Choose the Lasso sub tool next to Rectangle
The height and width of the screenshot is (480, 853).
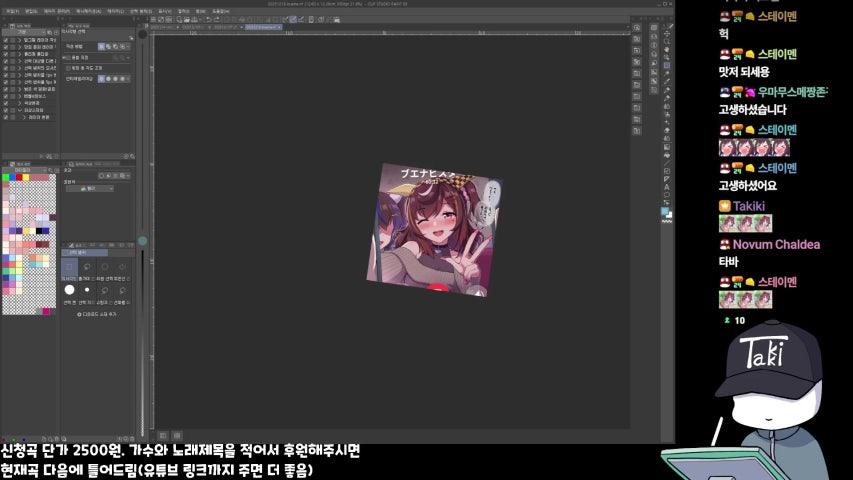click(x=86, y=267)
